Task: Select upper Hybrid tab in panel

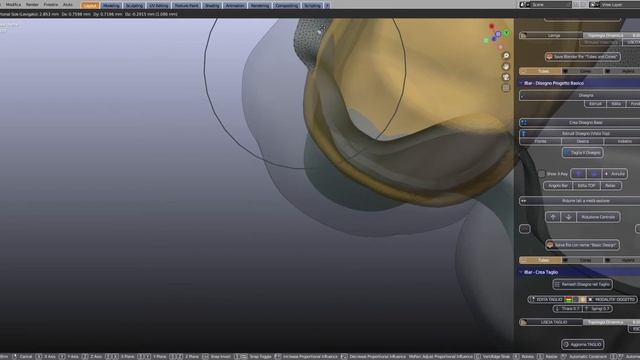Action: pos(622,71)
